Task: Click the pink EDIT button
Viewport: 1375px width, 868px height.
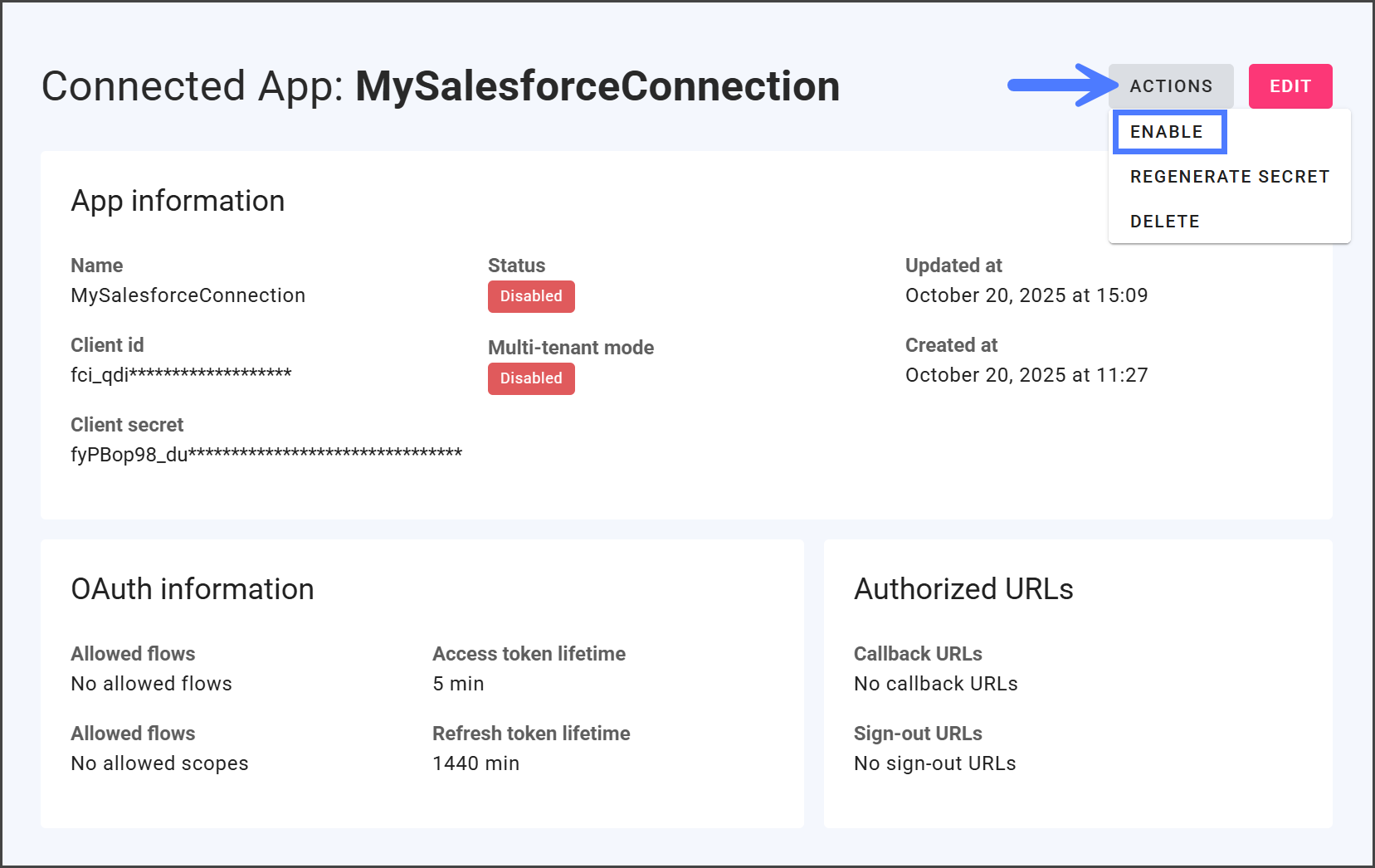Action: click(1290, 86)
